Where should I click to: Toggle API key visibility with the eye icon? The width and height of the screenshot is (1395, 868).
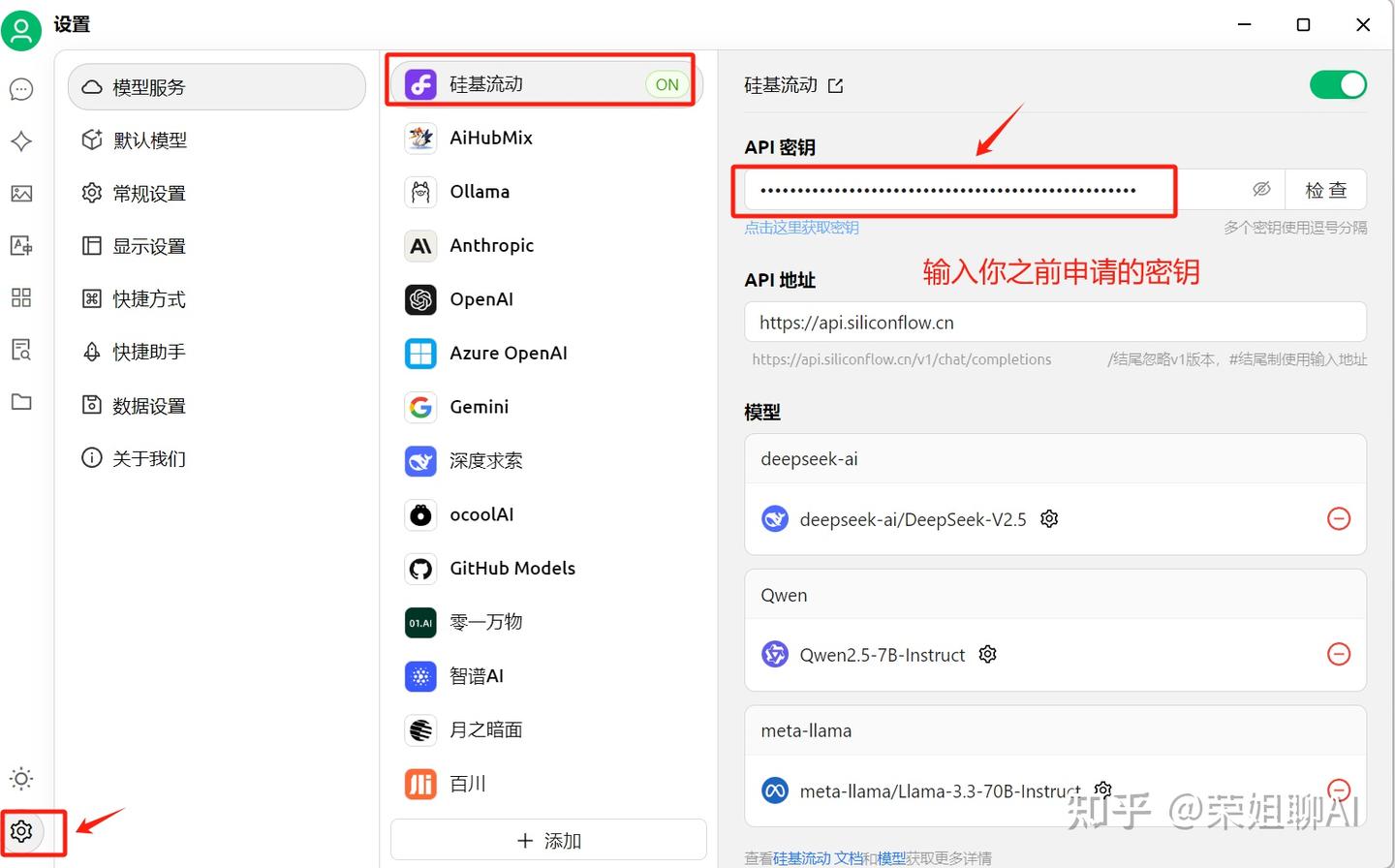[1261, 189]
